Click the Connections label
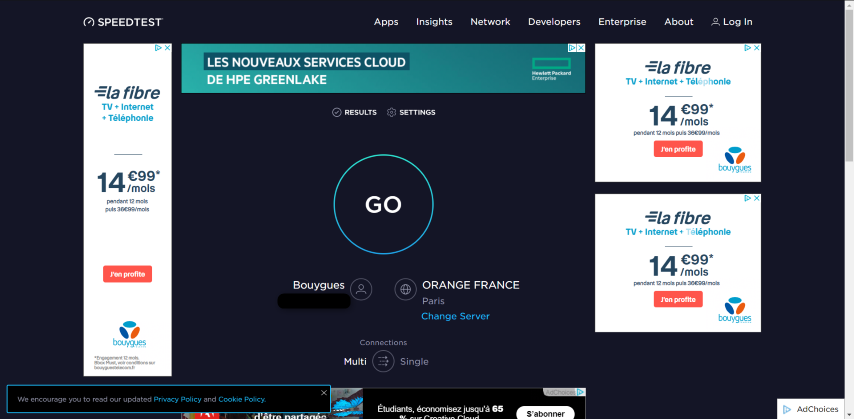The height and width of the screenshot is (419, 854). click(x=383, y=343)
